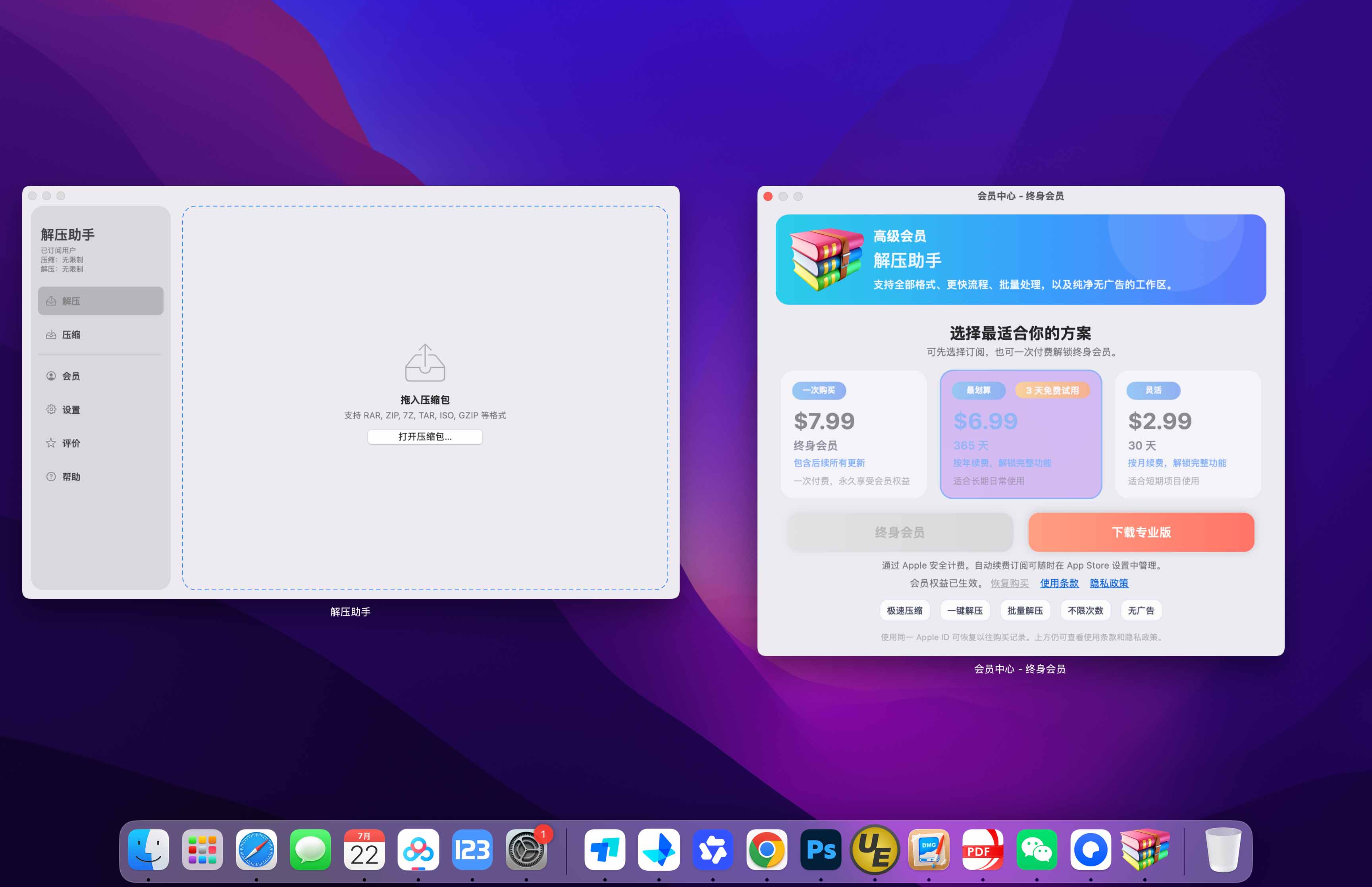The image size is (1372, 887).
Task: Click the greyed 终身会员 button
Action: [x=900, y=532]
